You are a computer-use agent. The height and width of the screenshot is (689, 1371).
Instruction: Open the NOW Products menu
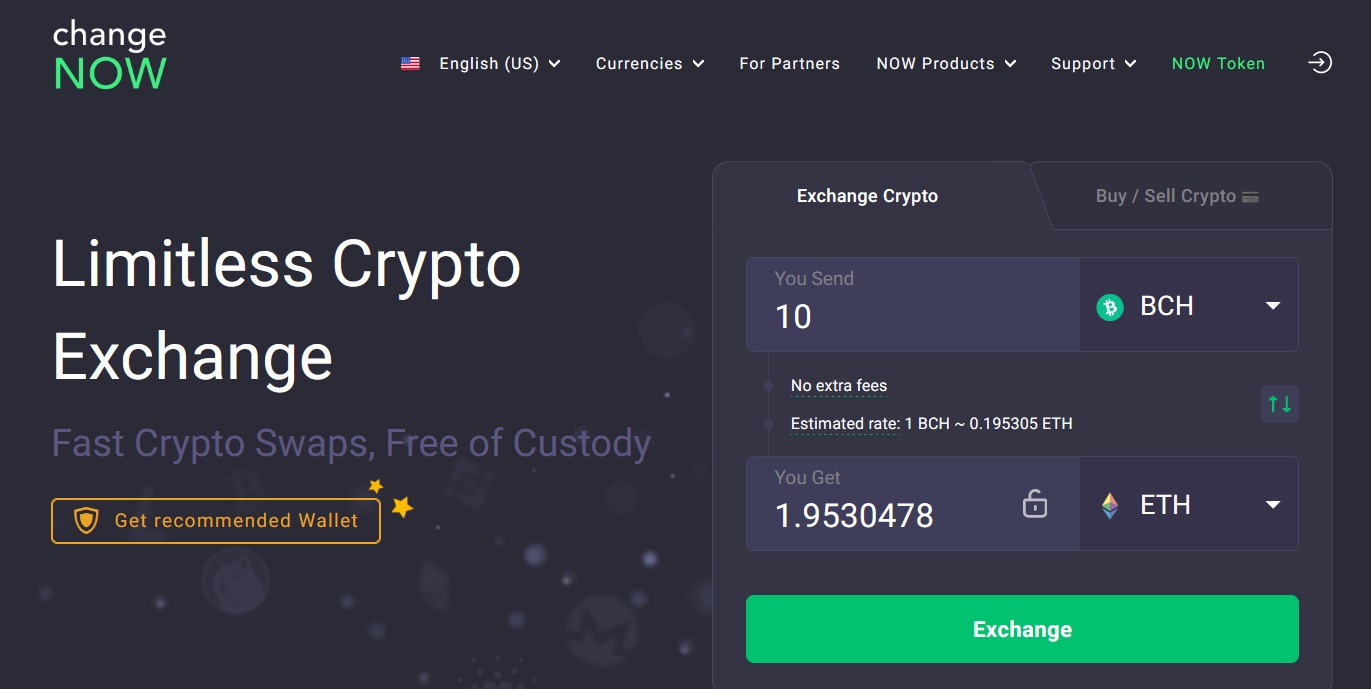click(946, 63)
